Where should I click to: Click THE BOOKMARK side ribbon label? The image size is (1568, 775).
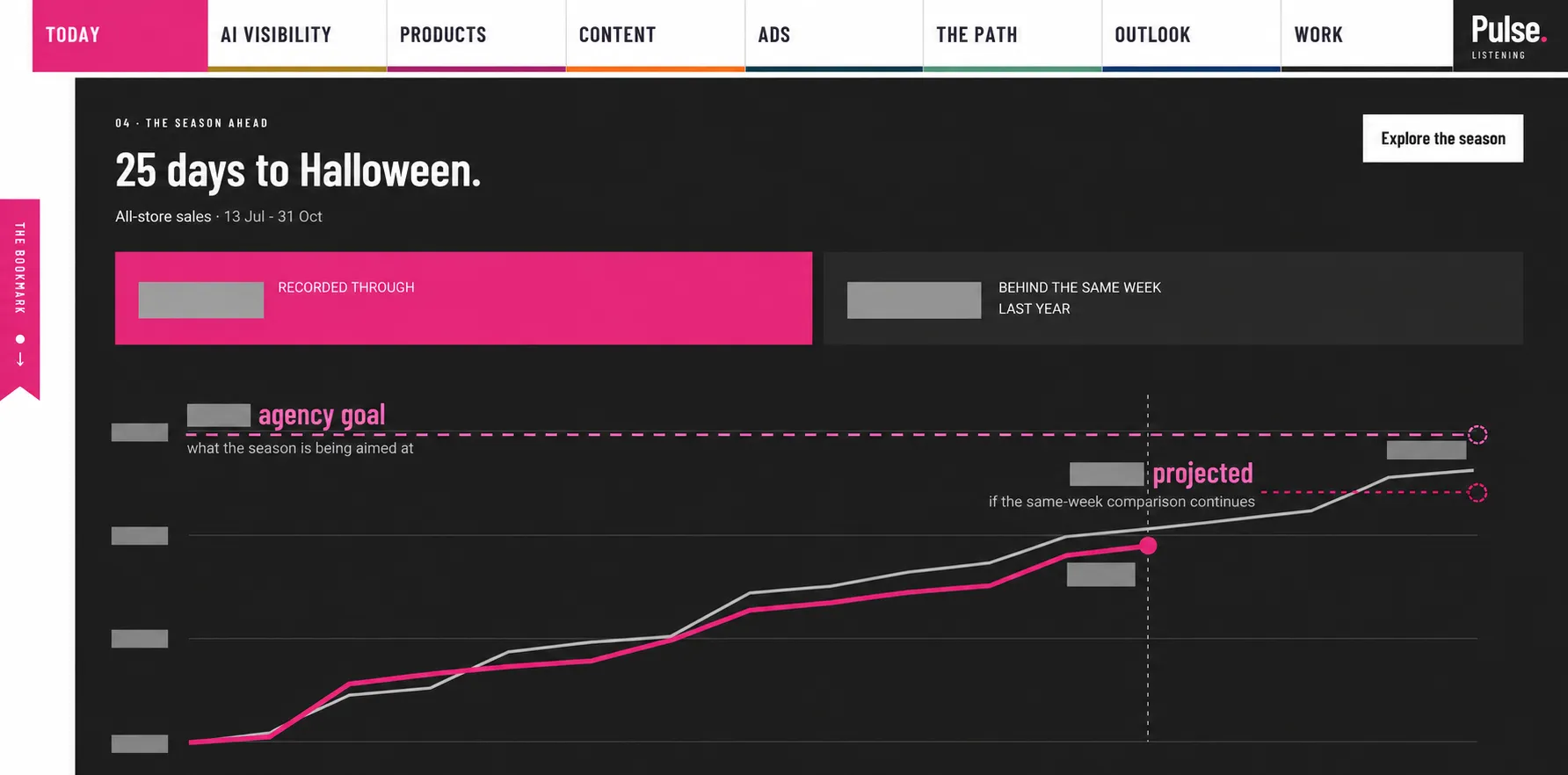point(19,268)
